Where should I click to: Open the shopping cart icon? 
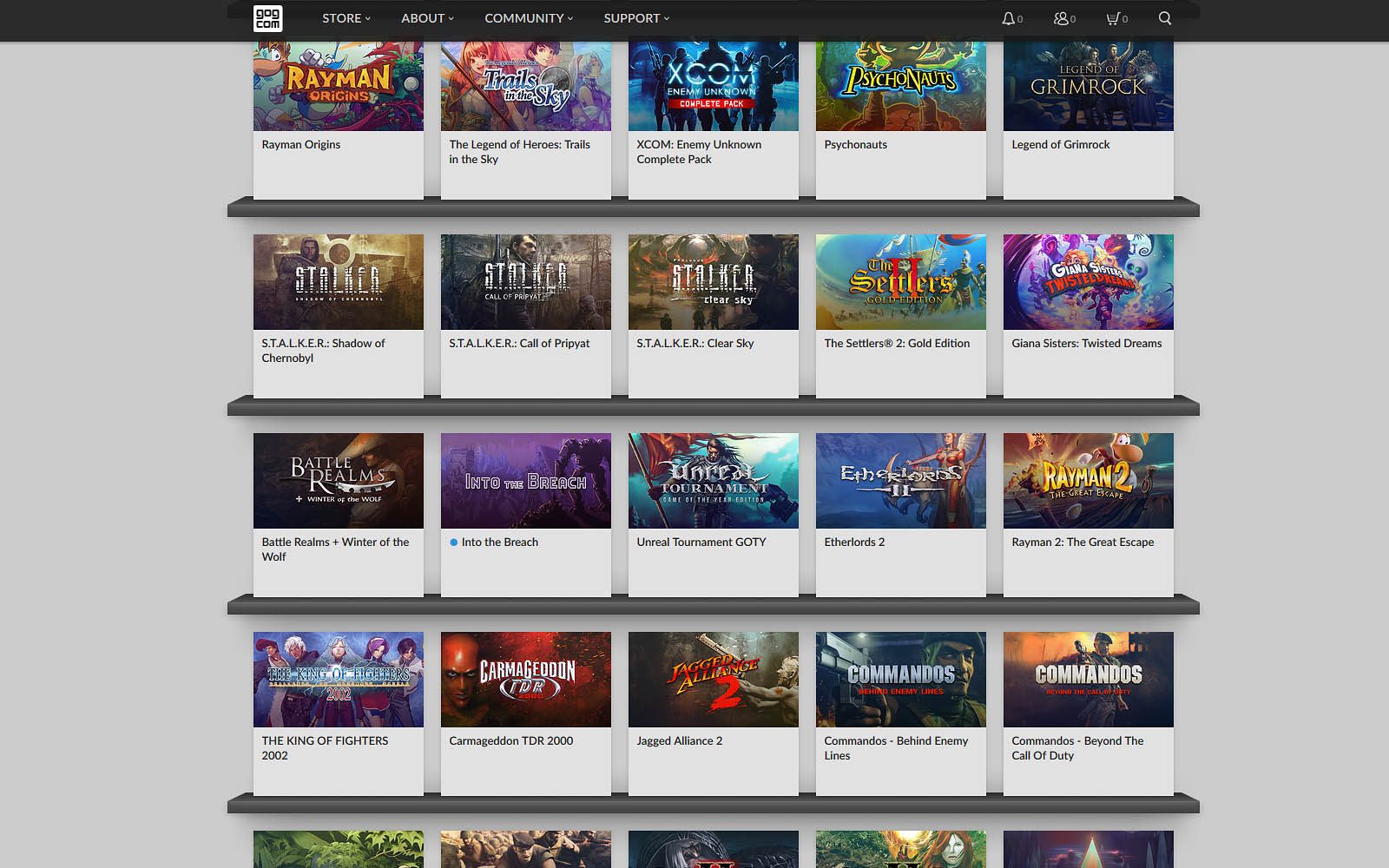[x=1113, y=18]
